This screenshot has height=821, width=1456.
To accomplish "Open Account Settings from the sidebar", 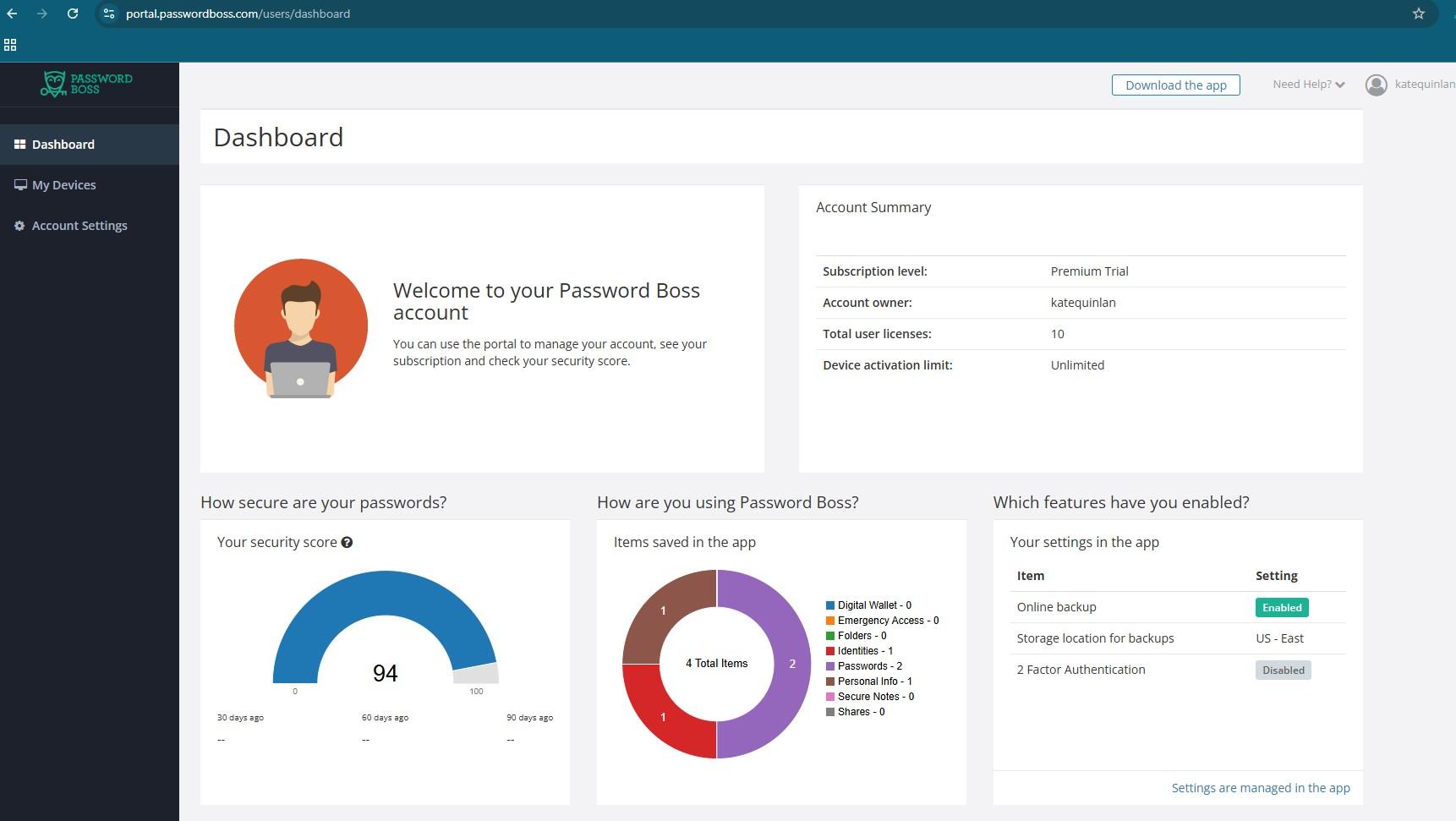I will pyautogui.click(x=79, y=225).
